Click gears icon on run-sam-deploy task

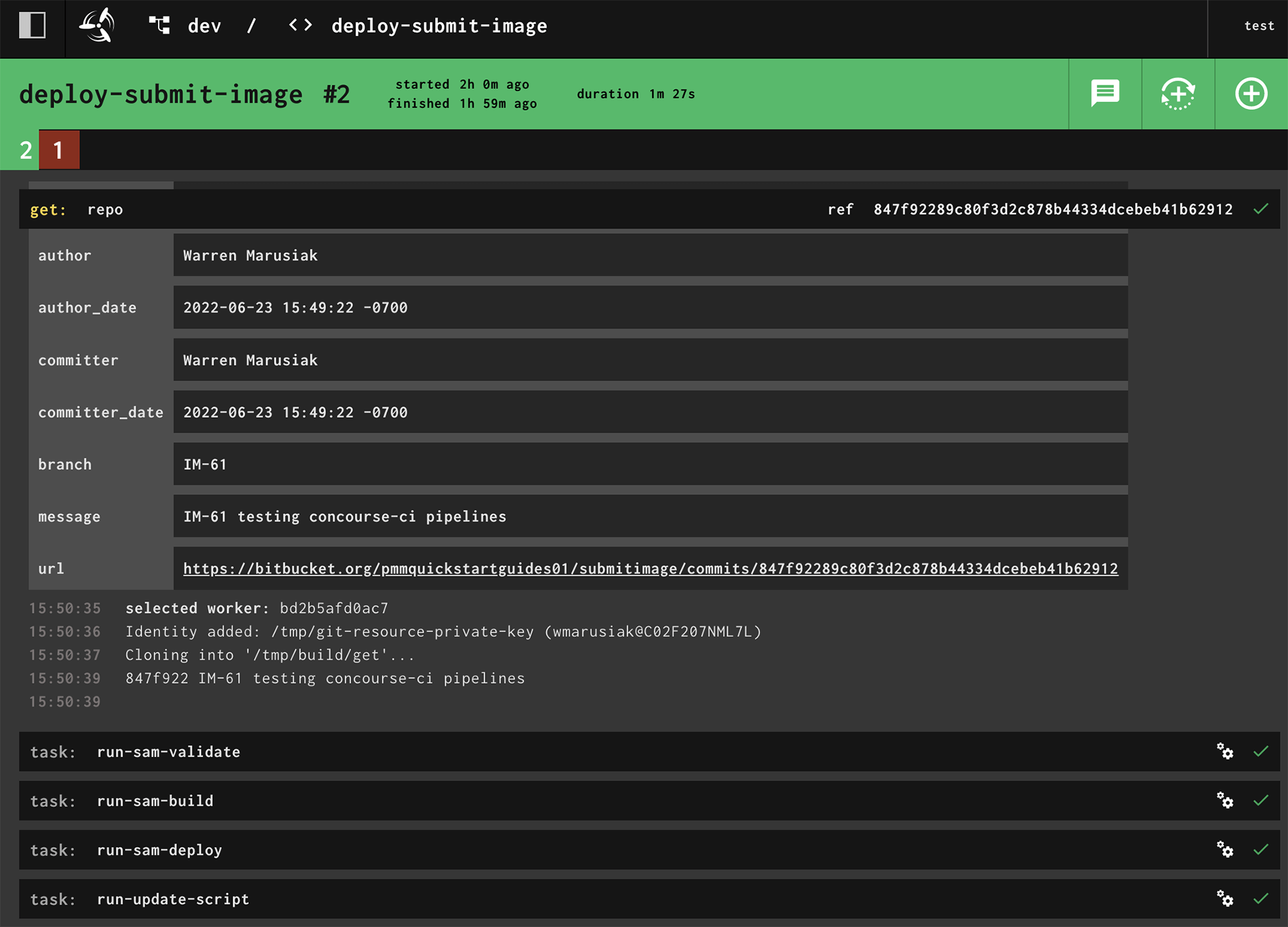coord(1224,850)
